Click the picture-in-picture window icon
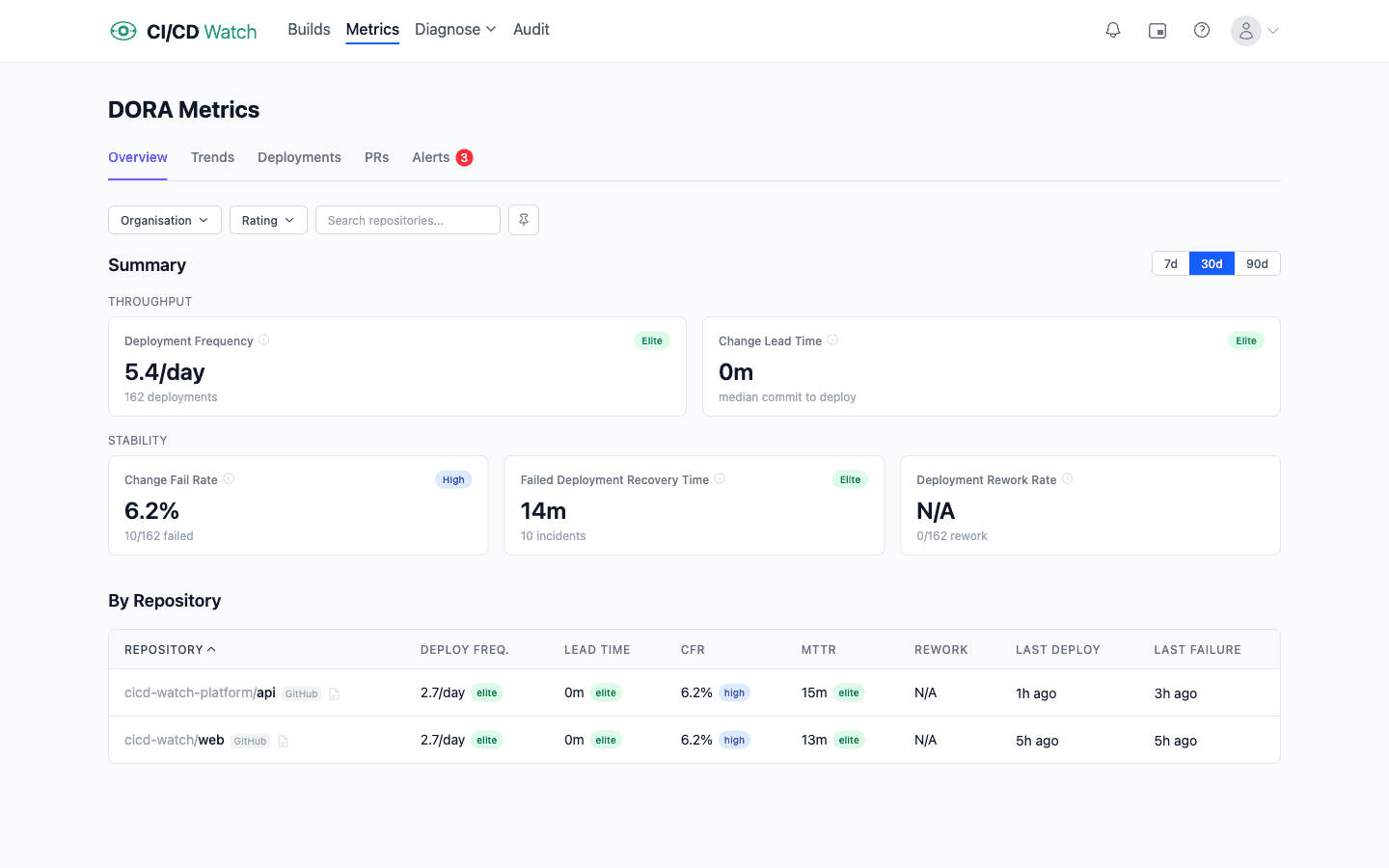The image size is (1389, 868). pyautogui.click(x=1157, y=31)
